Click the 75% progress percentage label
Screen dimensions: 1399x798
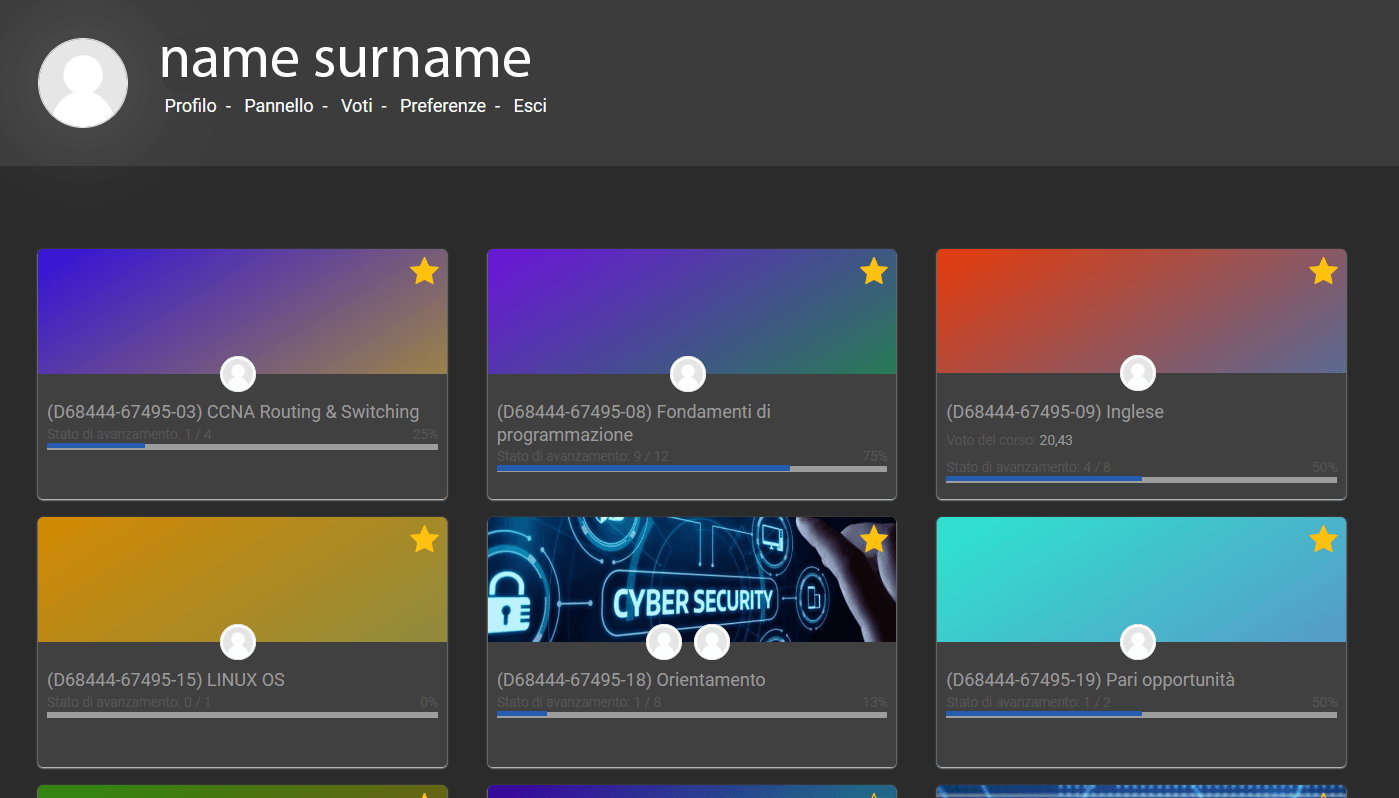pos(875,457)
